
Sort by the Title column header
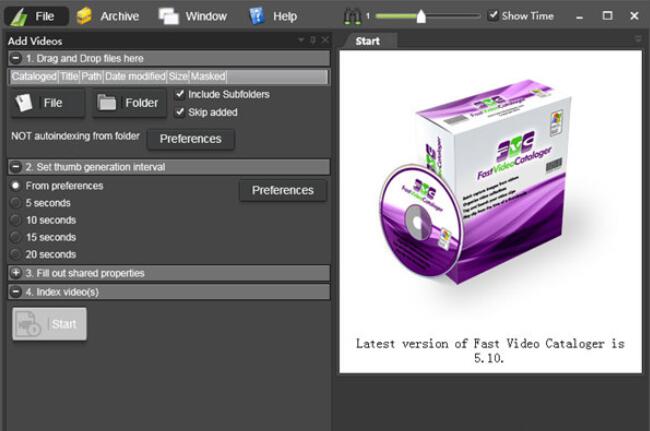click(69, 76)
